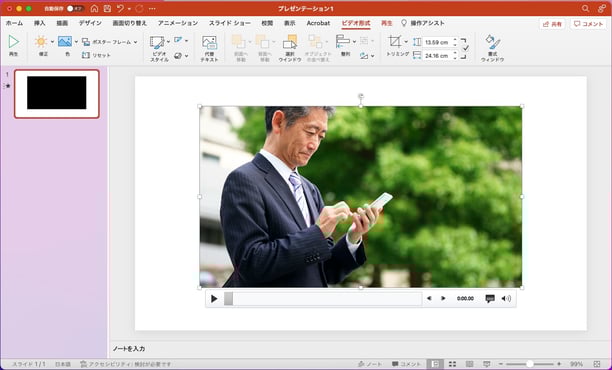Image resolution: width=612 pixels, height=370 pixels.
Task: Click Send Backward (背面へ移動) icon
Action: click(x=262, y=41)
